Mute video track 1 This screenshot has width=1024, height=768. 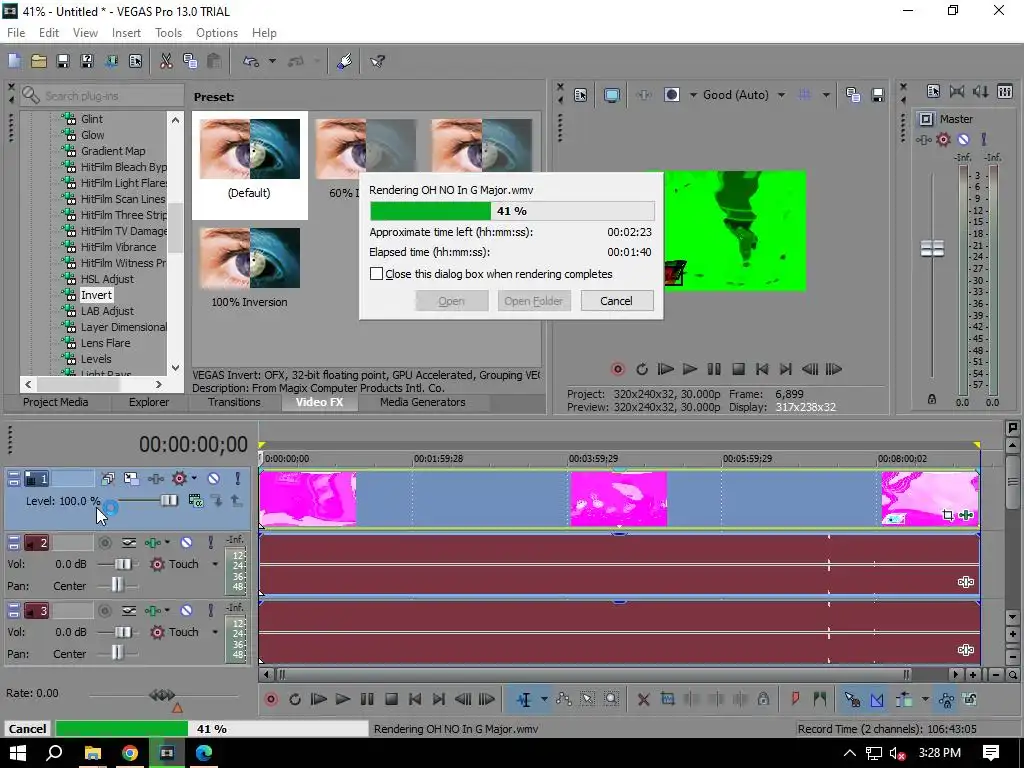click(214, 479)
